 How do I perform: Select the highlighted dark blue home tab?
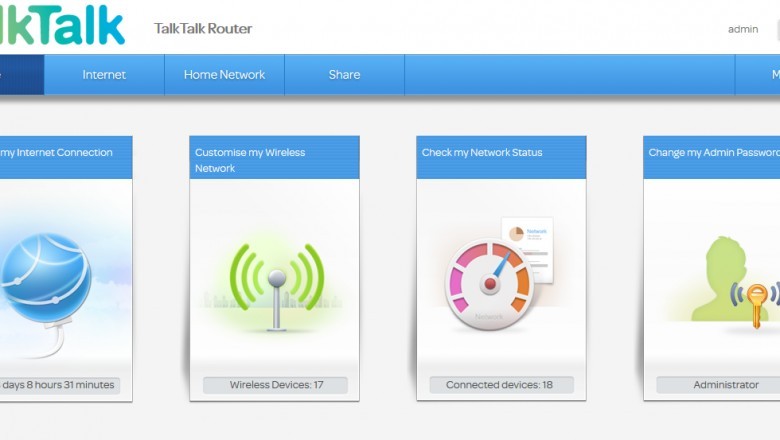pos(22,75)
